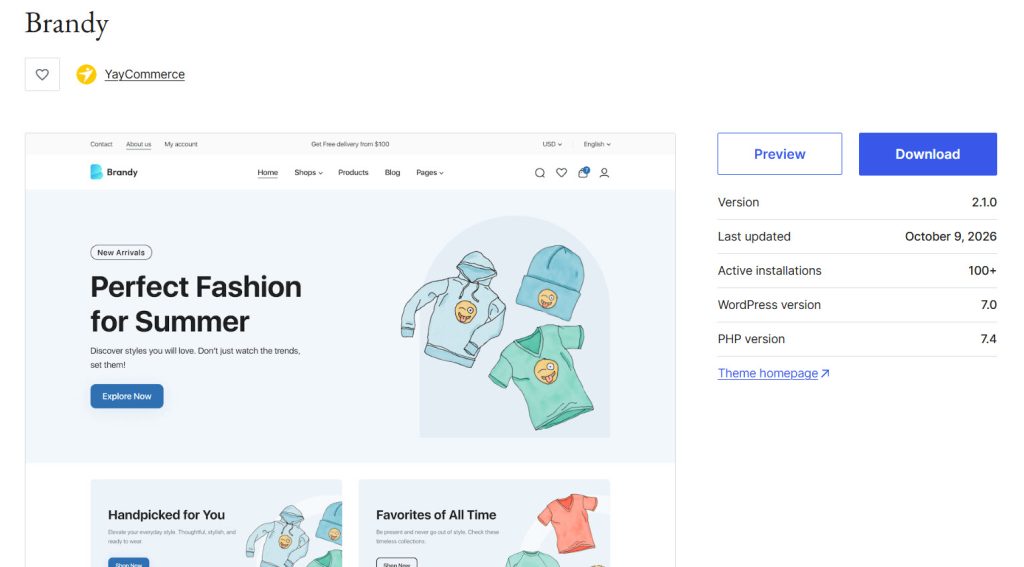1024x567 pixels.
Task: Select the Products menu item
Action: pos(353,172)
